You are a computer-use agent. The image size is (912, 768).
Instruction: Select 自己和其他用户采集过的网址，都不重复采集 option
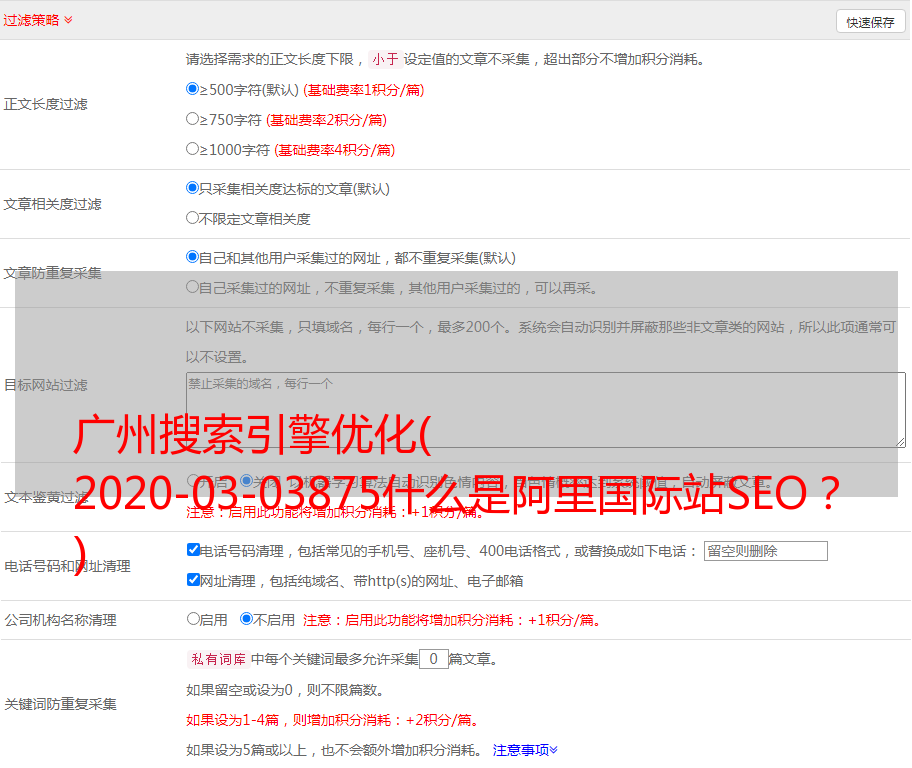pos(193,257)
